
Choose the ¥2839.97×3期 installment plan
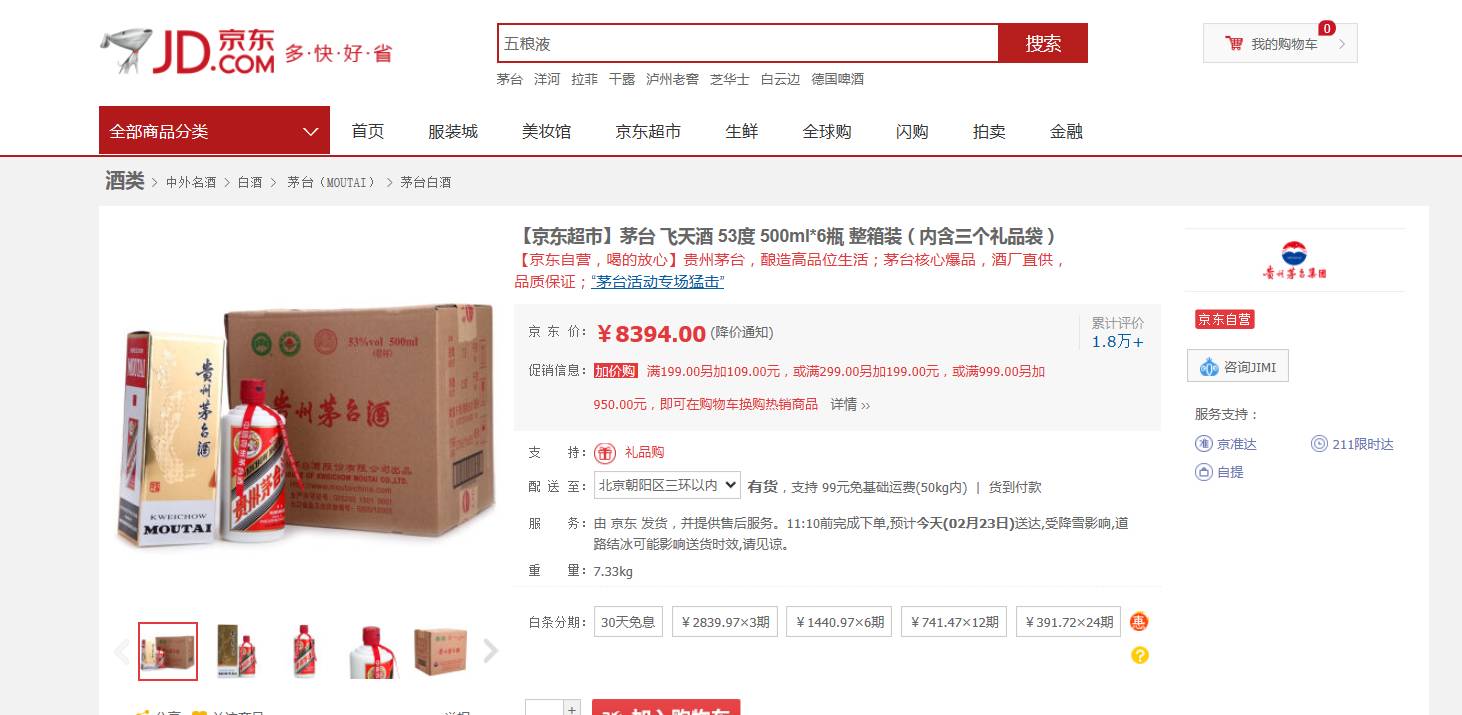[725, 621]
